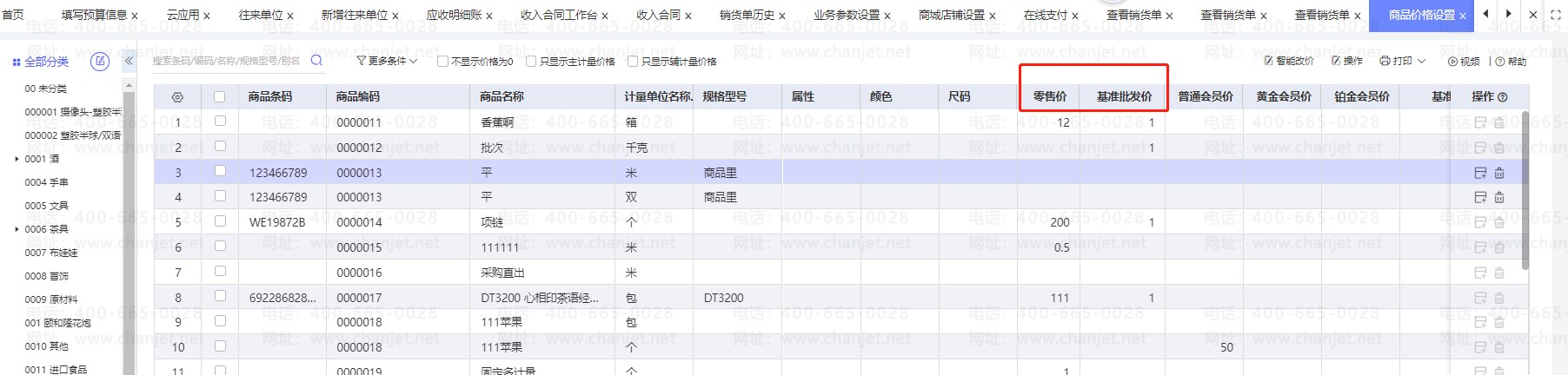Close all tabs with the x icon

[1533, 15]
